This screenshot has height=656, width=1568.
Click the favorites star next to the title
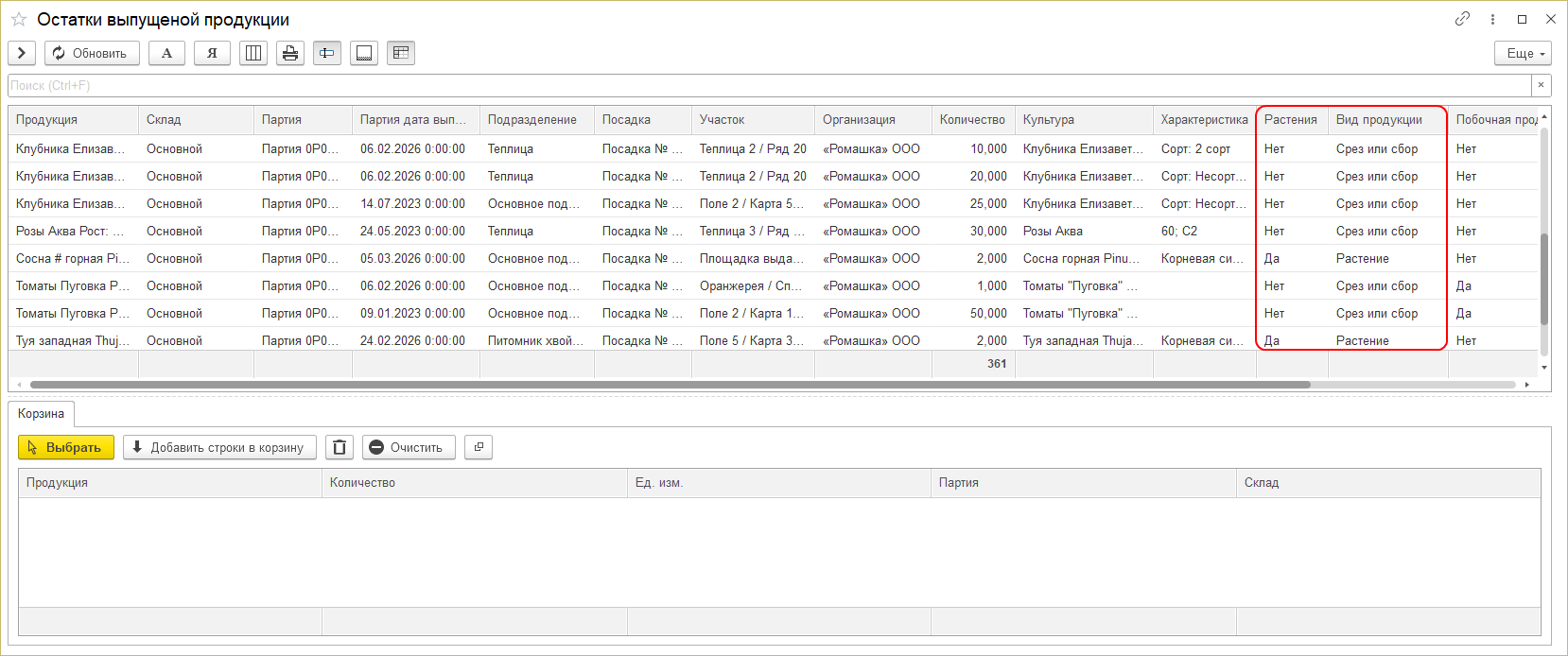click(x=19, y=20)
